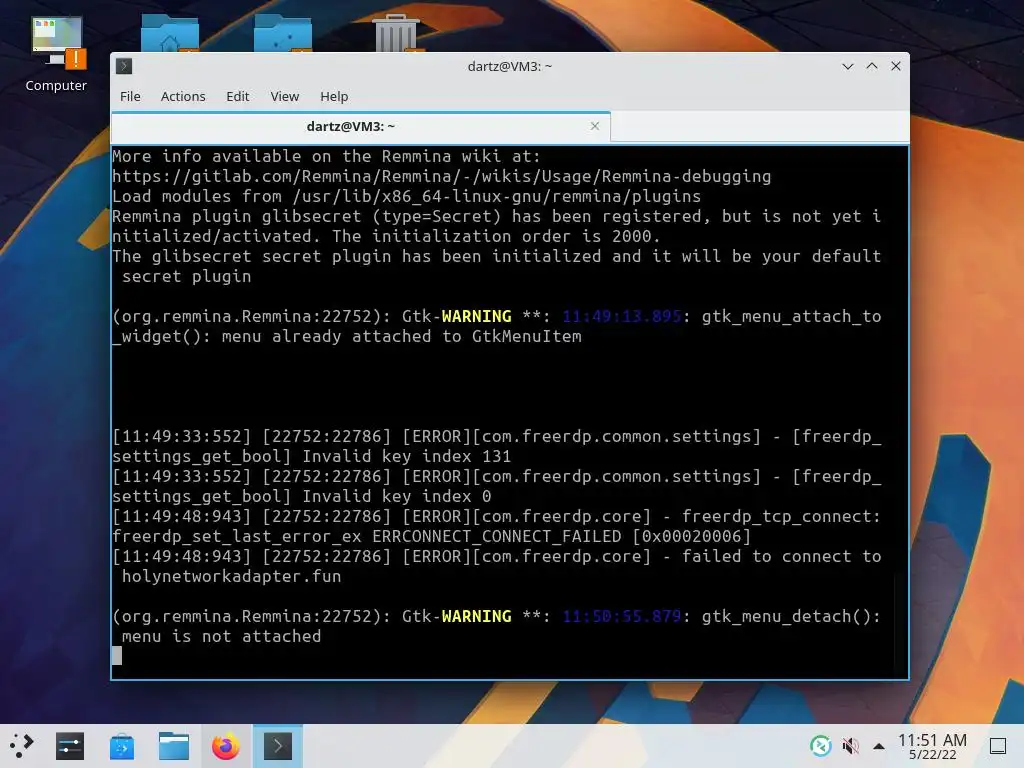Close the terminal window
This screenshot has height=768, width=1024.
pyautogui.click(x=896, y=66)
